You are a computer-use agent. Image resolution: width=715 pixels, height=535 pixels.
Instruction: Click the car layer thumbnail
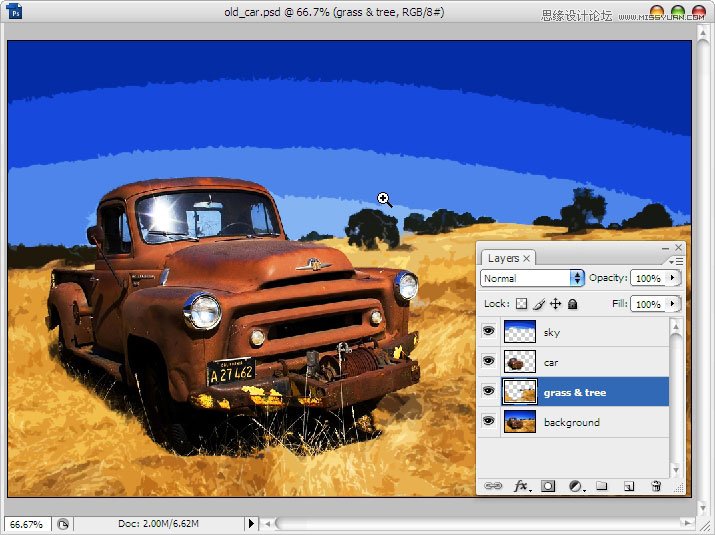[x=520, y=362]
